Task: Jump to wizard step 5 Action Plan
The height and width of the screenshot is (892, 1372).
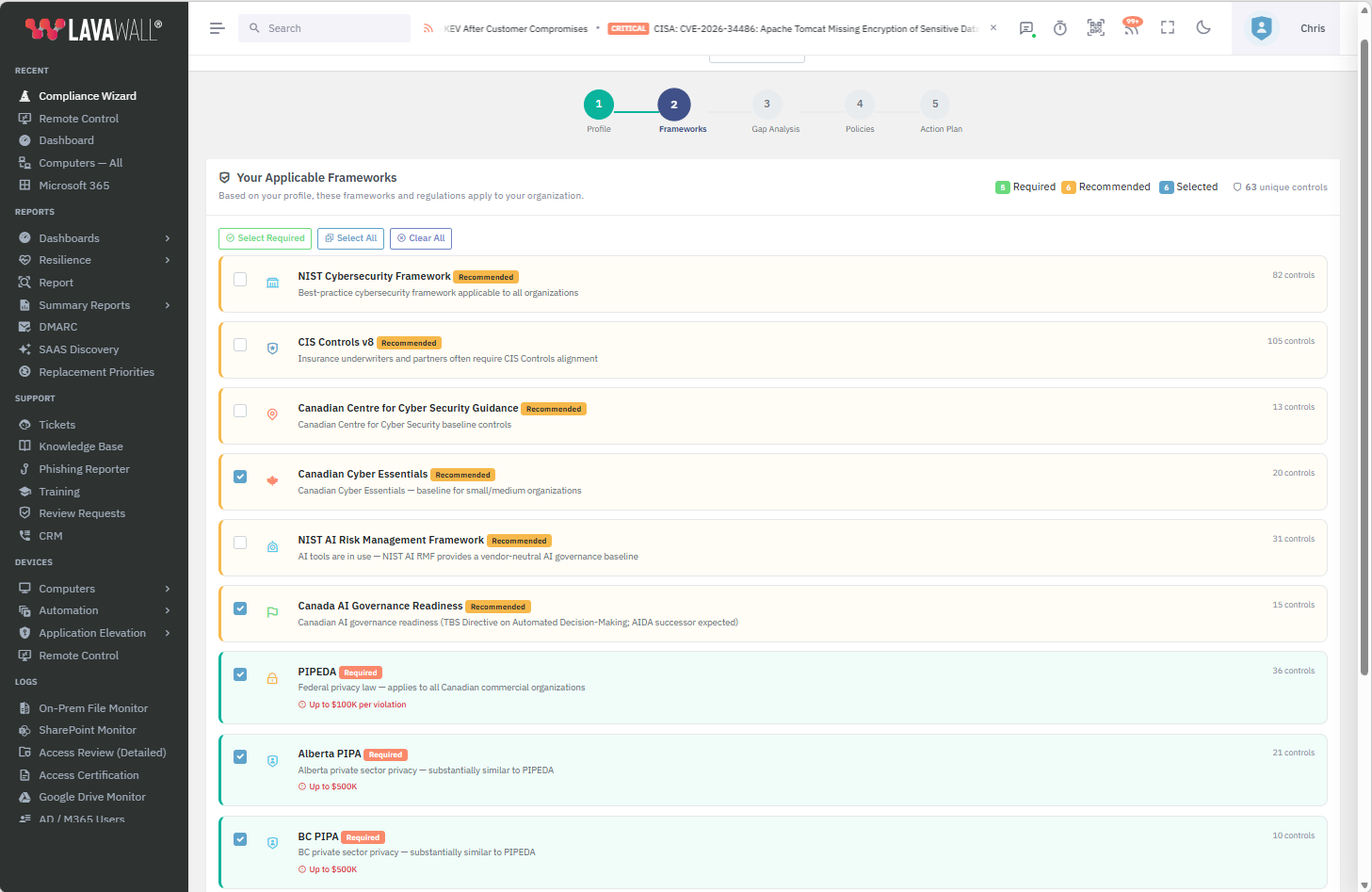Action: 935,104
